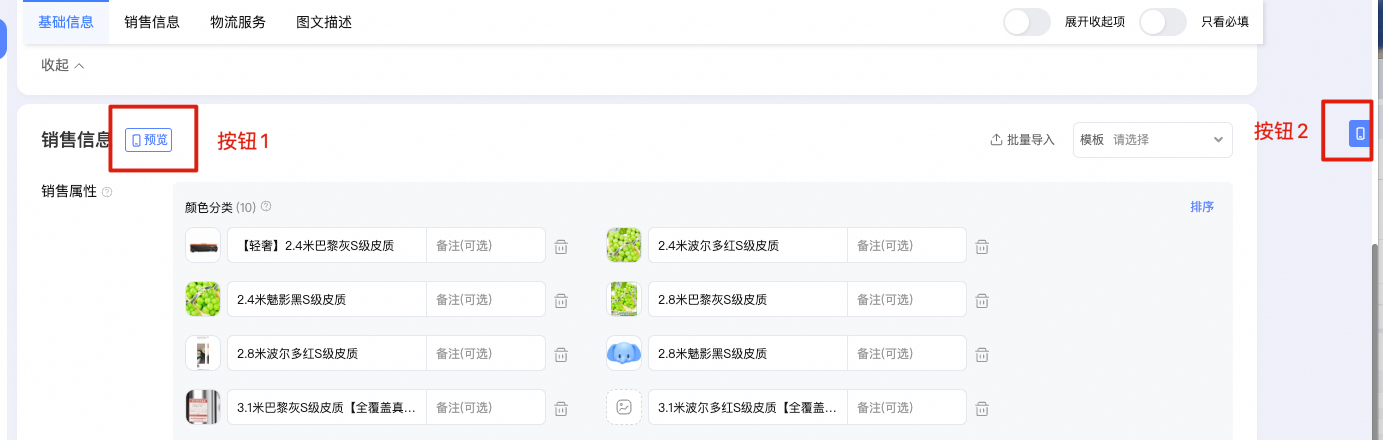Click 备注 field of 2.4米魅影黑S级皮质
The image size is (1383, 440).
coord(486,299)
